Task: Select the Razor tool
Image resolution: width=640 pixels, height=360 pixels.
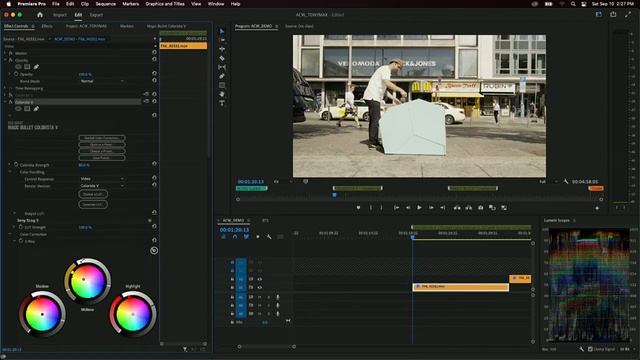Action: tap(222, 58)
